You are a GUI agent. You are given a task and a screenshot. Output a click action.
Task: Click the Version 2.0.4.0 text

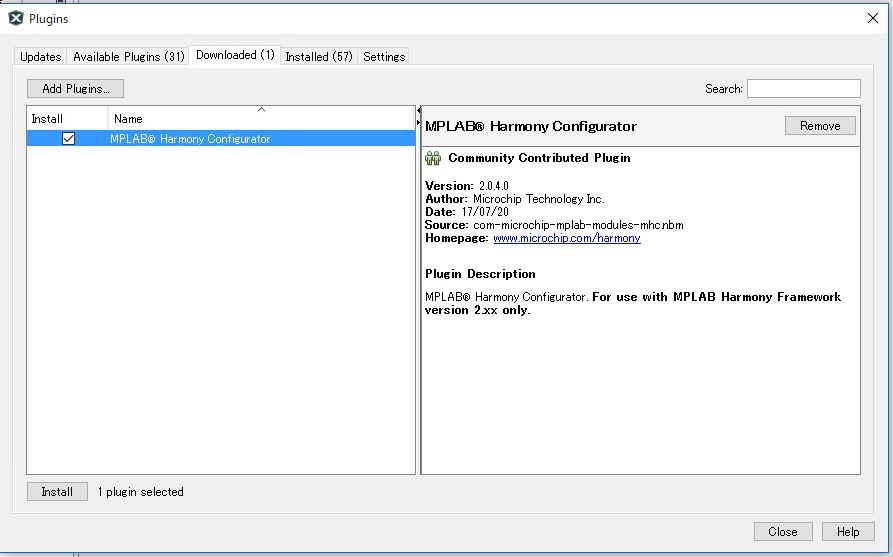coord(467,186)
